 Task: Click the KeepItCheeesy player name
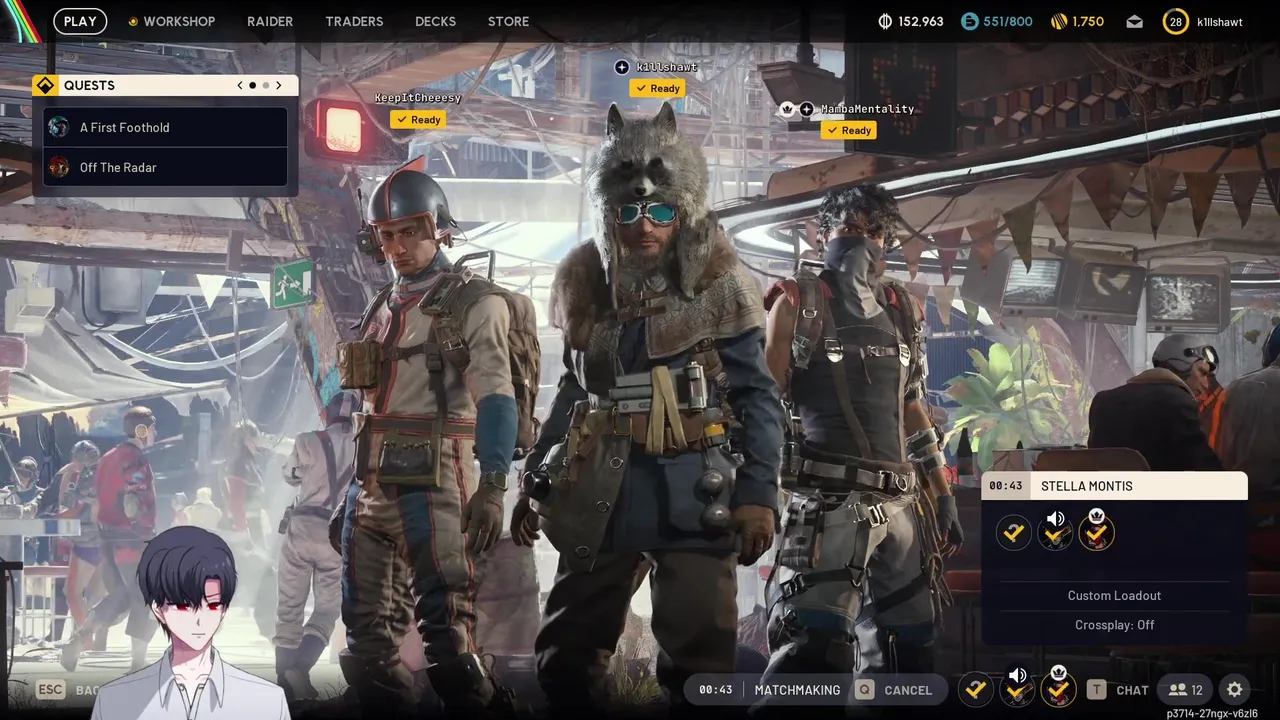(x=418, y=98)
